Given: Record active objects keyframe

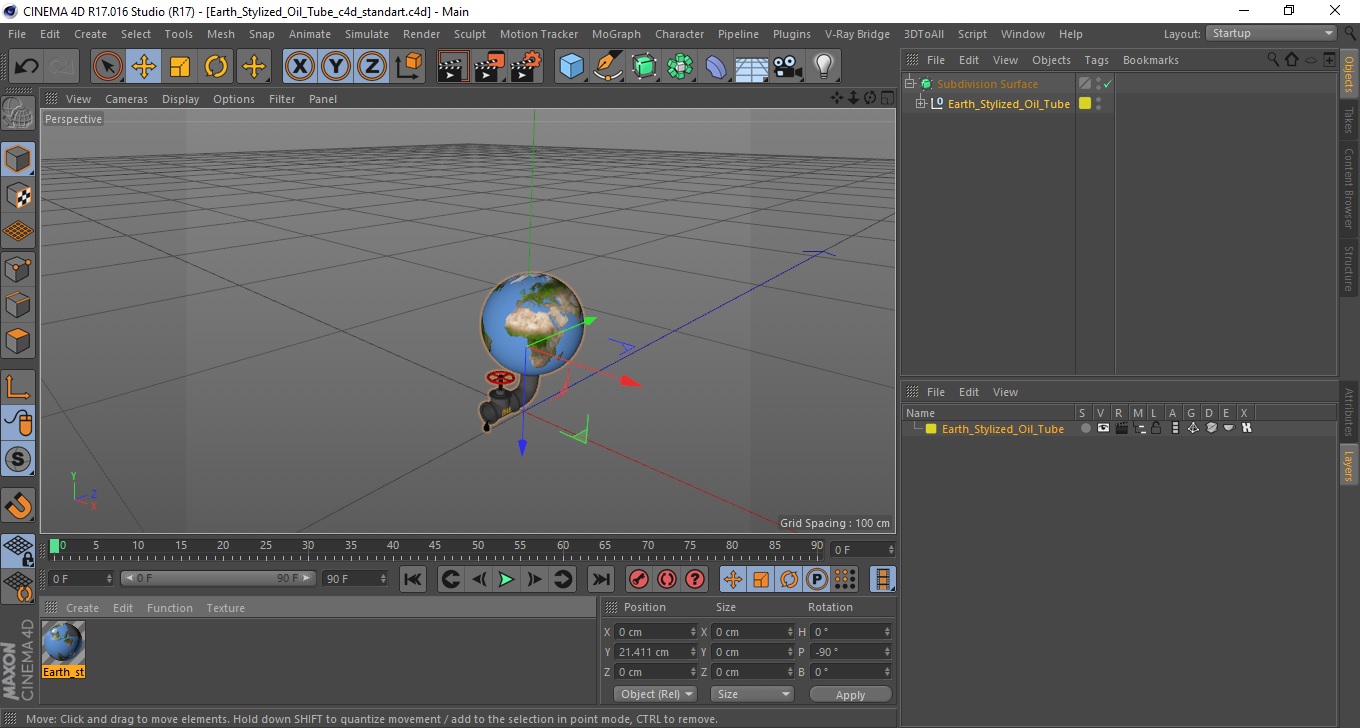Looking at the screenshot, I should pyautogui.click(x=638, y=579).
